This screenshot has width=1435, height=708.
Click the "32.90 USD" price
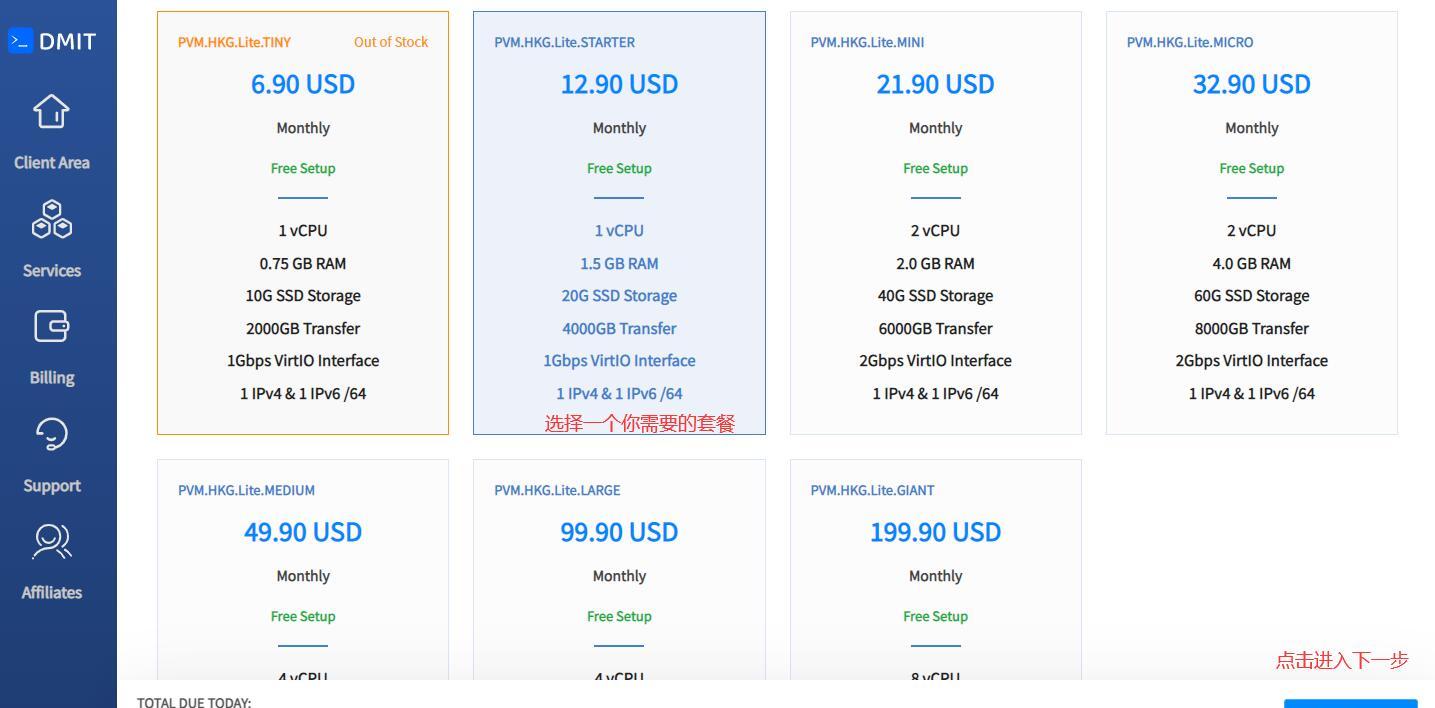pos(1252,84)
